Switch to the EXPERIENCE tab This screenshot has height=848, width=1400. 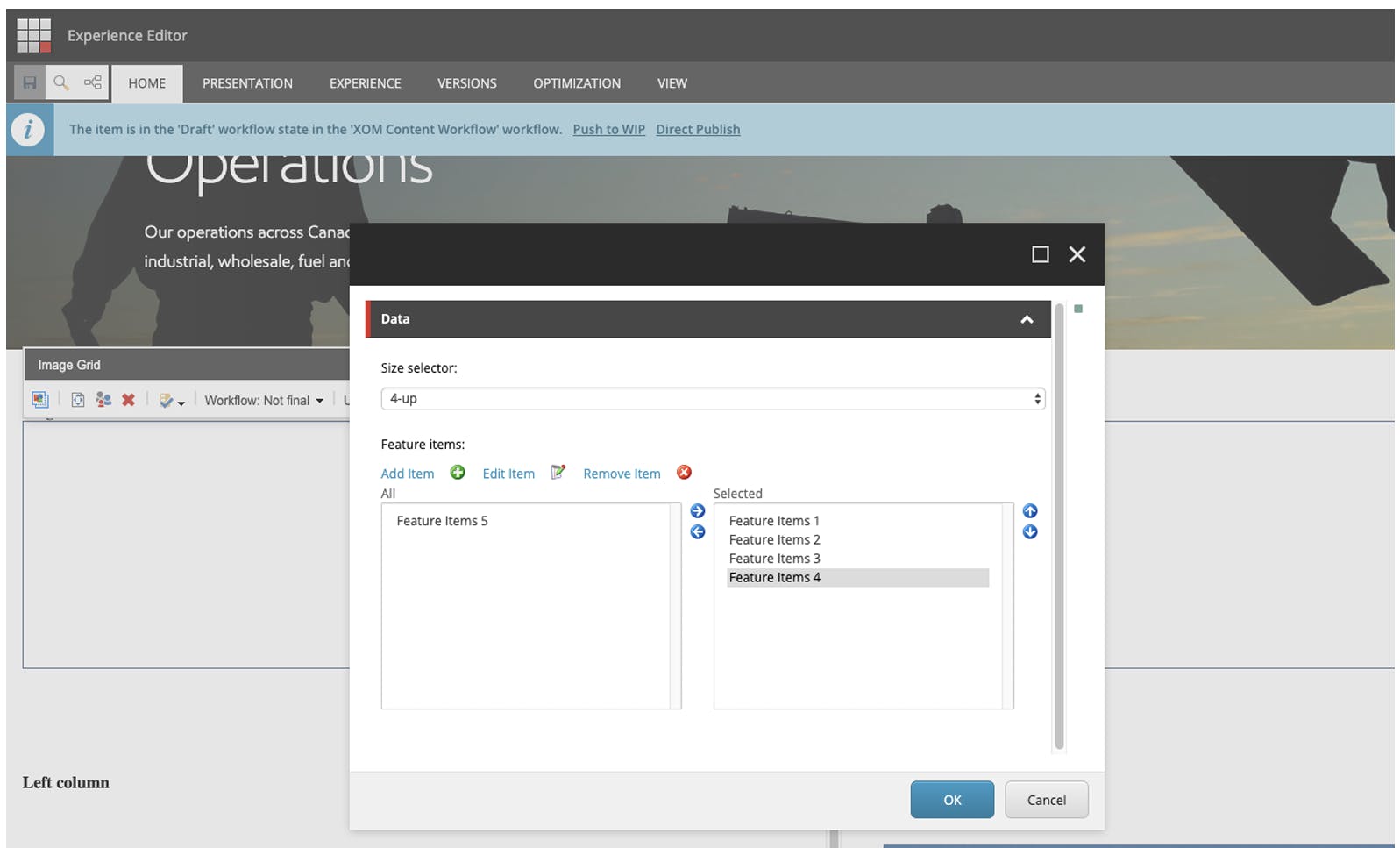(x=366, y=83)
